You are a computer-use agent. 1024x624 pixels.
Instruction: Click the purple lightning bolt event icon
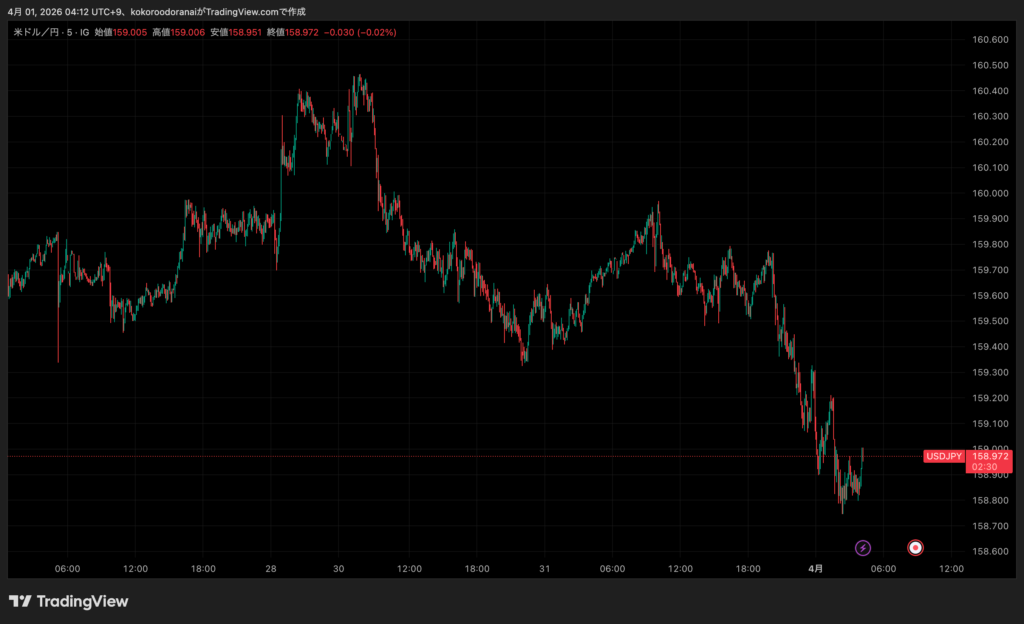[863, 547]
